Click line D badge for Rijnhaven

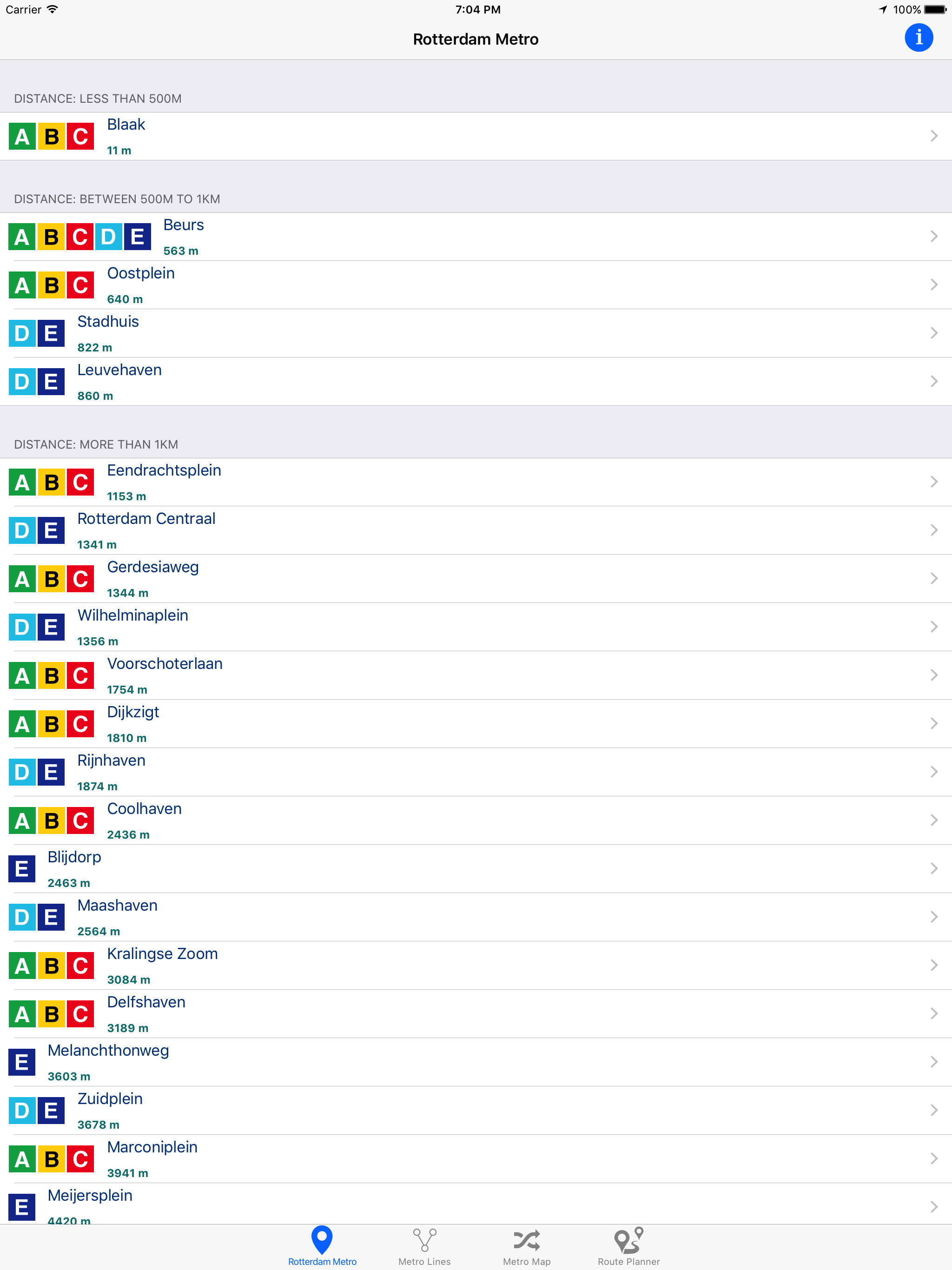tap(22, 772)
